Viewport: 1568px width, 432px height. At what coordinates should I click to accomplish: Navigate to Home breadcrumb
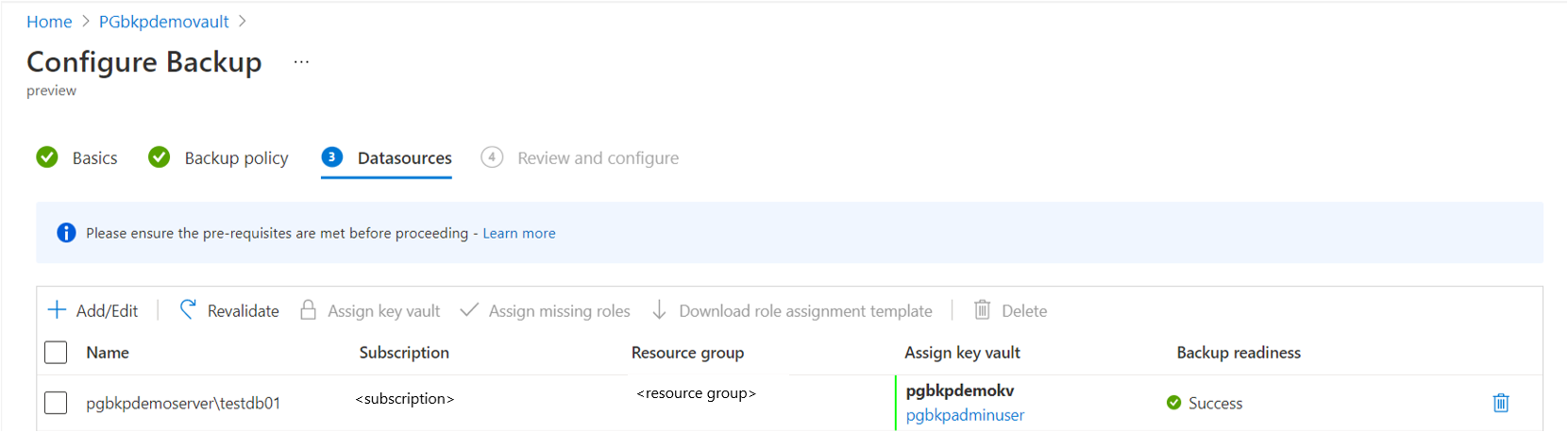[x=49, y=22]
